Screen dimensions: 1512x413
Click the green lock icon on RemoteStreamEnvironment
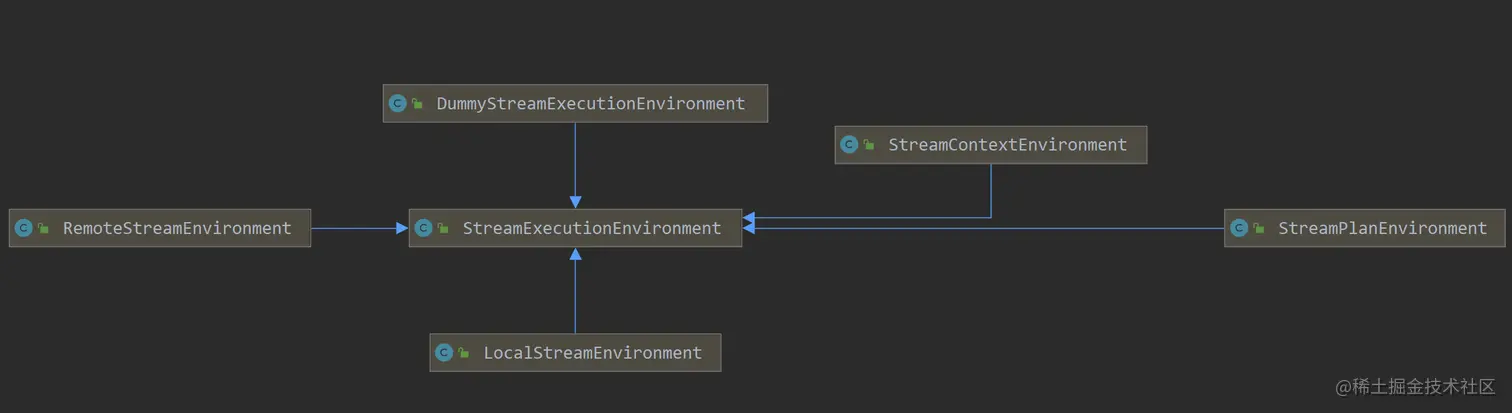pyautogui.click(x=43, y=229)
